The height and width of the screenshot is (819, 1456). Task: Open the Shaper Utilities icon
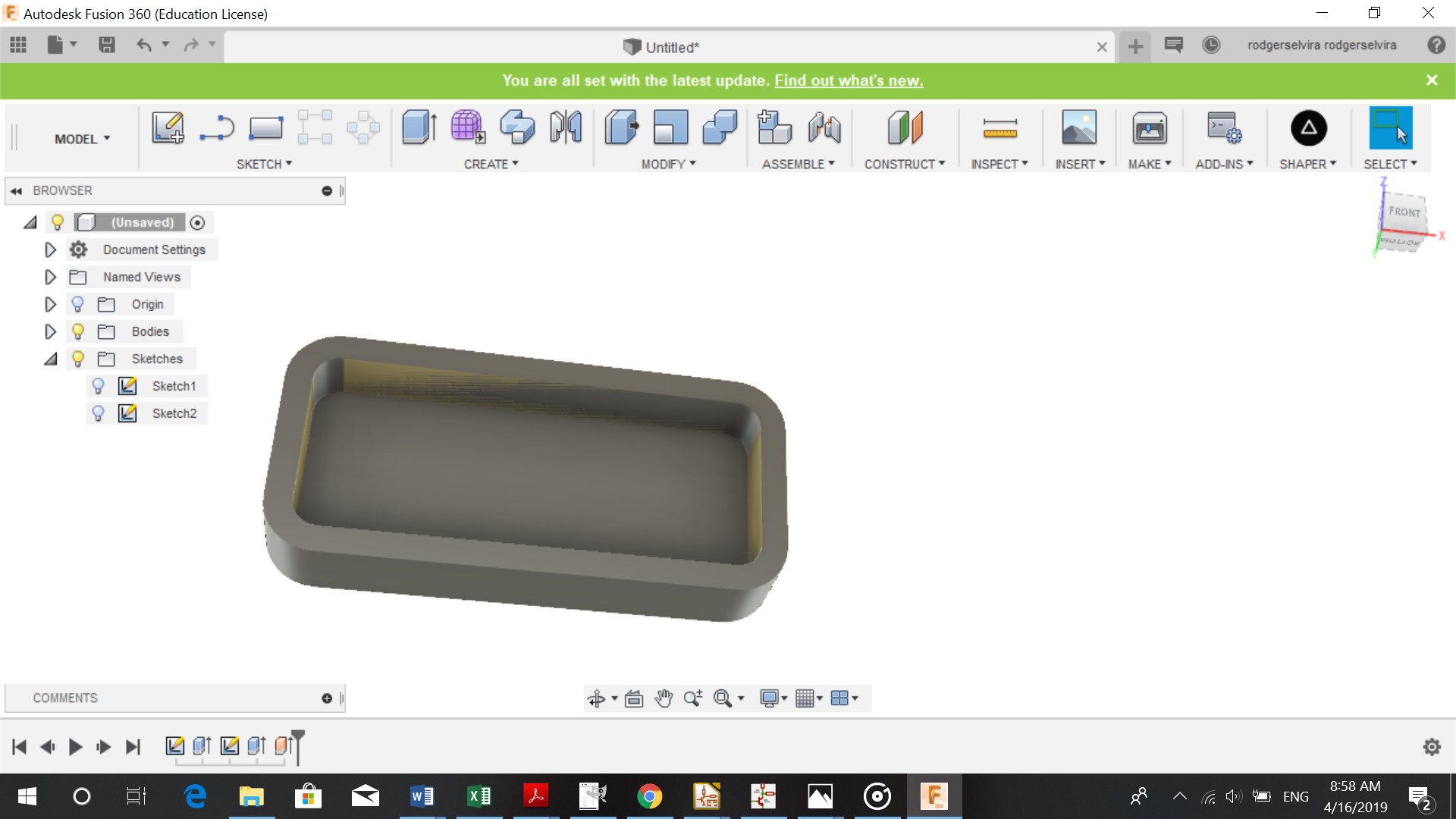pos(1309,127)
